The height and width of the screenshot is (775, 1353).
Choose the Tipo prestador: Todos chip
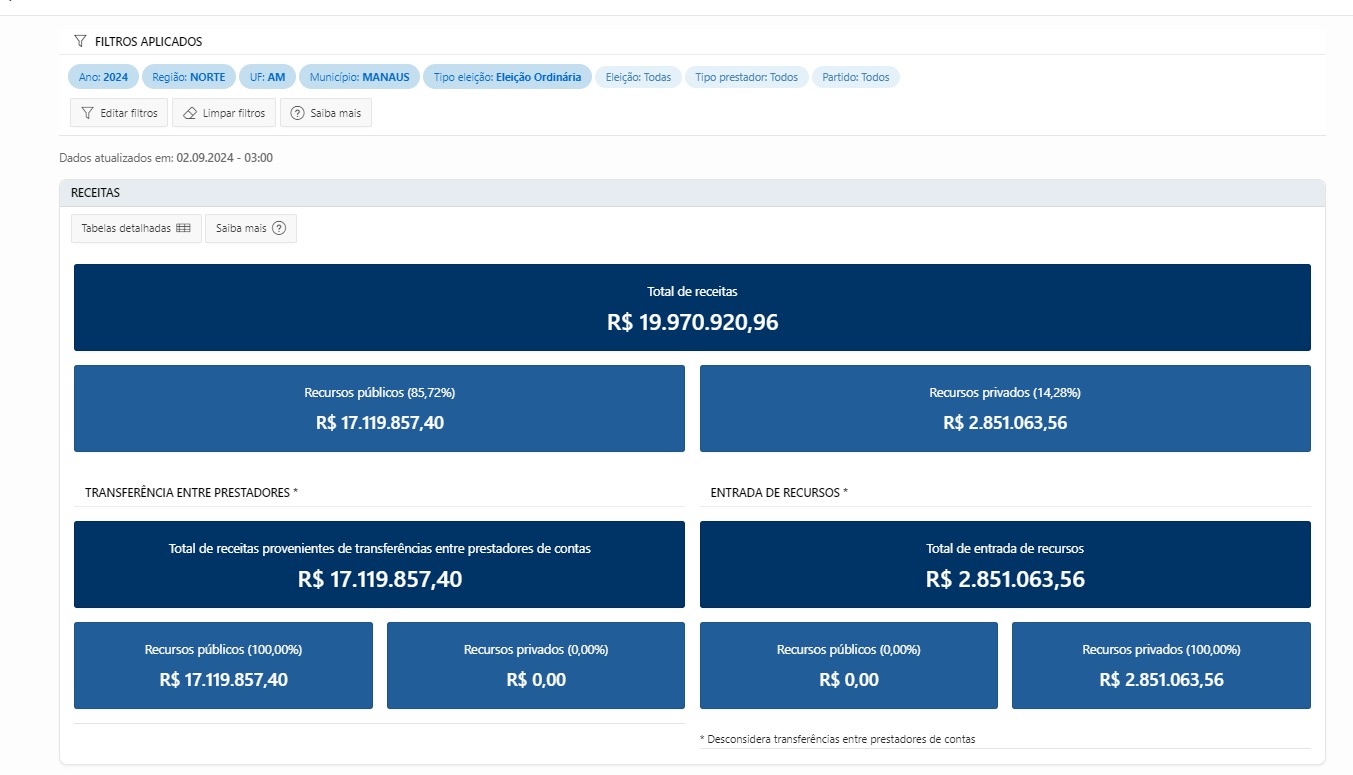tap(746, 77)
